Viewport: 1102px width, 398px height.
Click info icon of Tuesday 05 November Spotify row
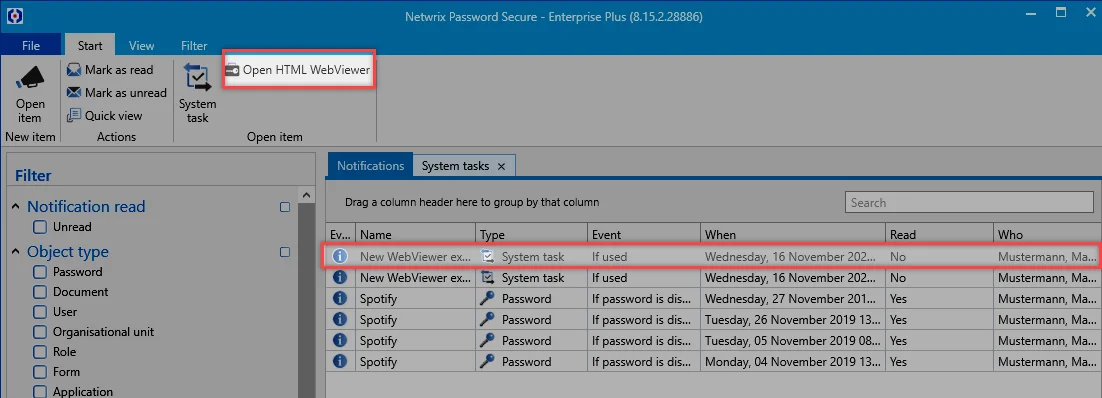click(x=339, y=341)
